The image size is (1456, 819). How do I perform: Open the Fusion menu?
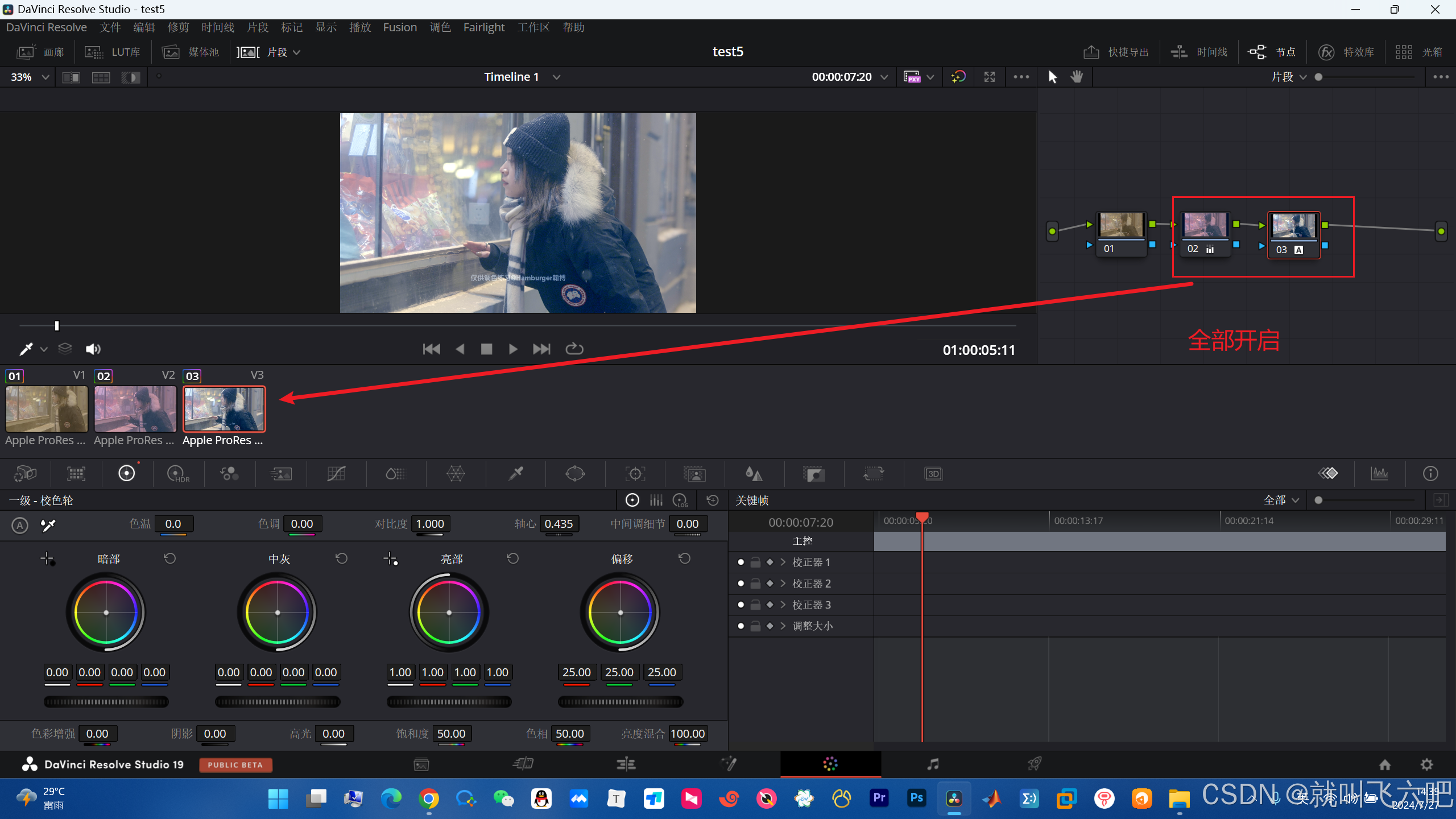[399, 27]
